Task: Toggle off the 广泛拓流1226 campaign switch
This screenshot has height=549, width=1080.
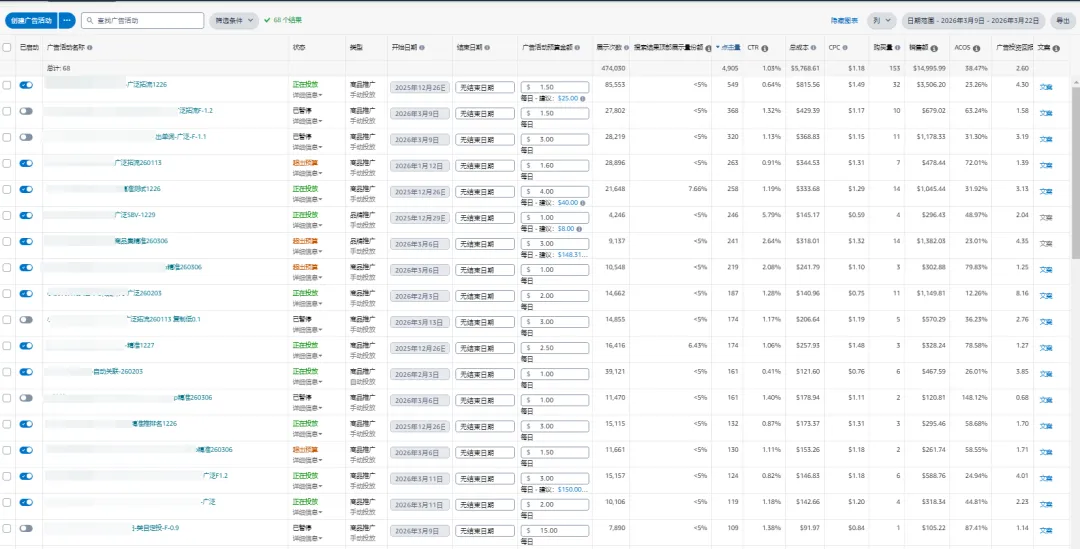Action: (26, 85)
